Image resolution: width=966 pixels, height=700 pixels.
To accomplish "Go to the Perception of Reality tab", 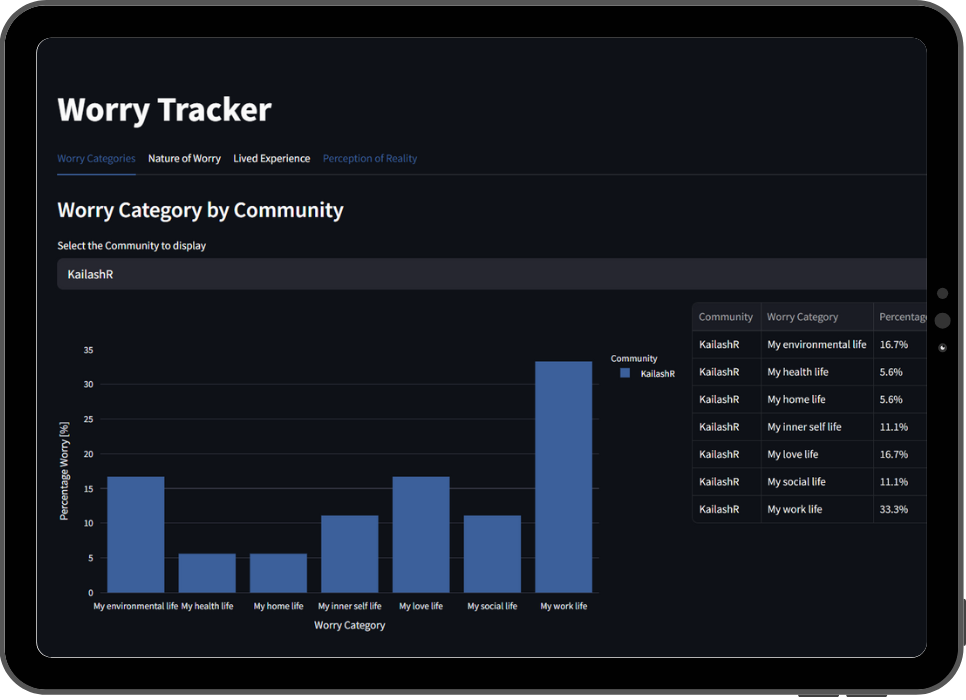I will tap(369, 159).
